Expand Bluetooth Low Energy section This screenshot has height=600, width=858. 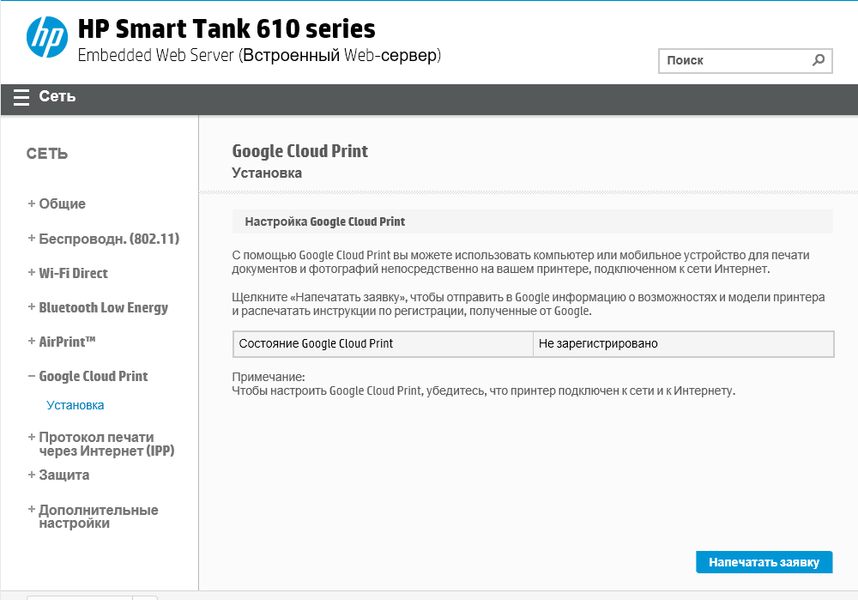103,308
